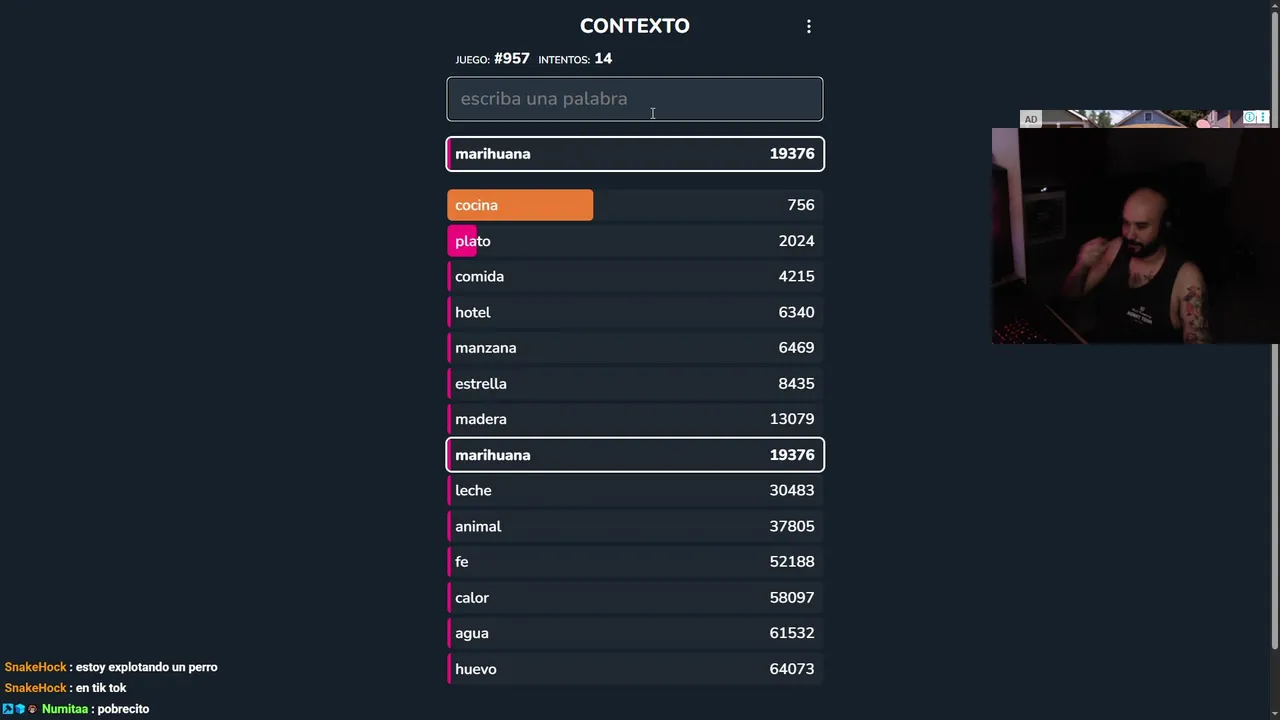Select the orange 'cocina' guess row
Viewport: 1280px width, 720px height.
pos(635,205)
